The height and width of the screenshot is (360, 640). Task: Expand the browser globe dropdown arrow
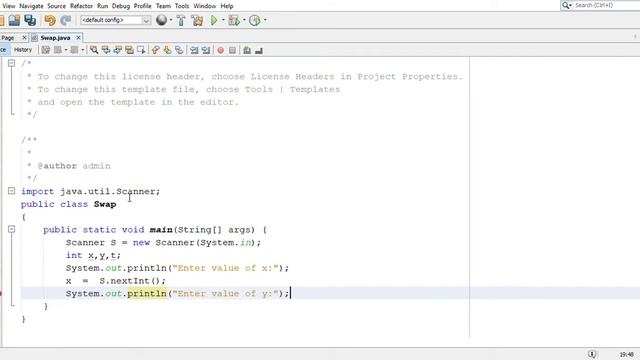(171, 20)
